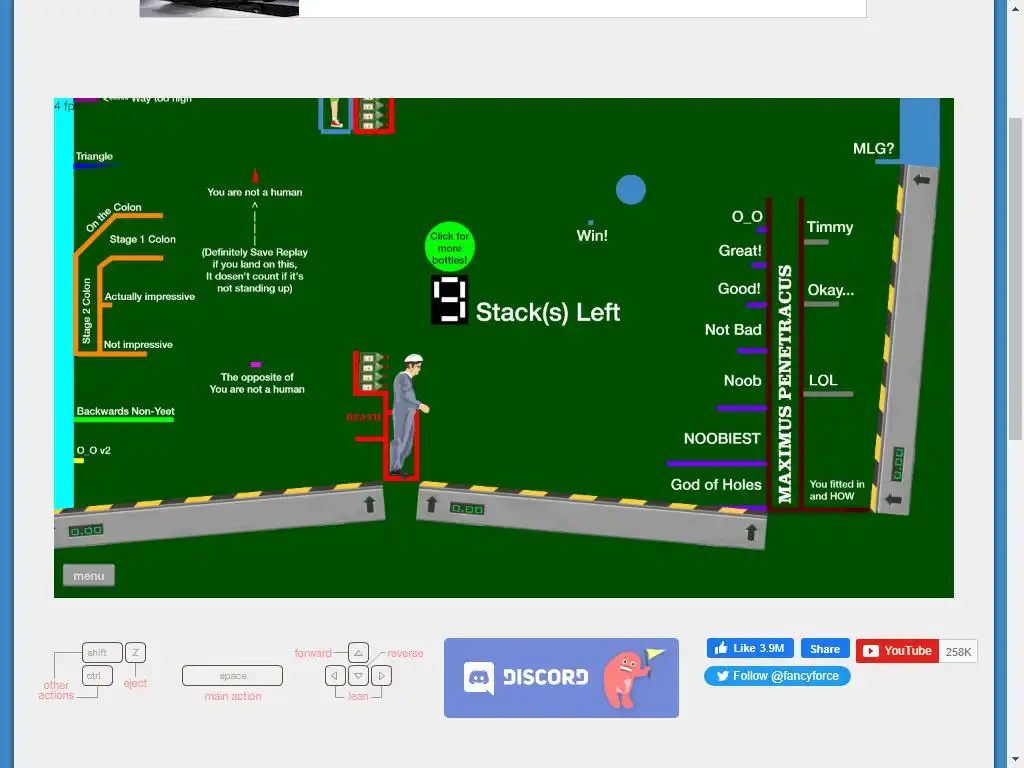Click the 'Triangle' label
This screenshot has height=768, width=1024.
94,157
